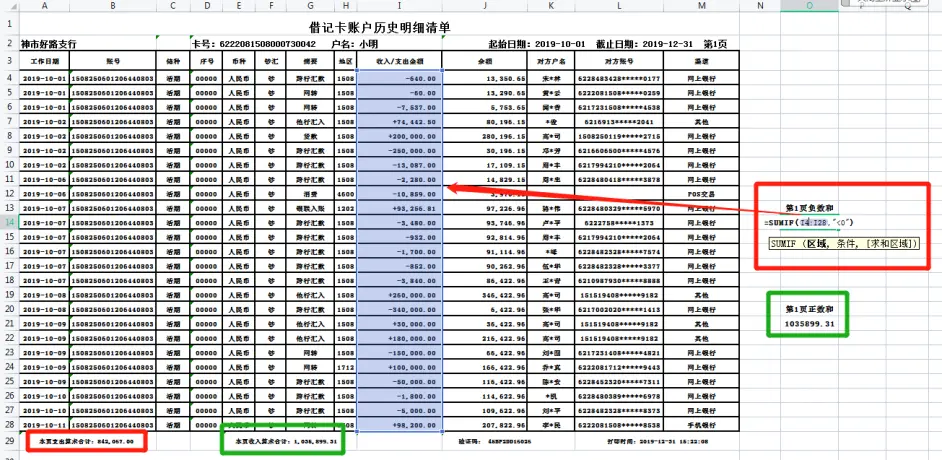Click the 余额 header cell
The width and height of the screenshot is (942, 460).
tap(485, 61)
